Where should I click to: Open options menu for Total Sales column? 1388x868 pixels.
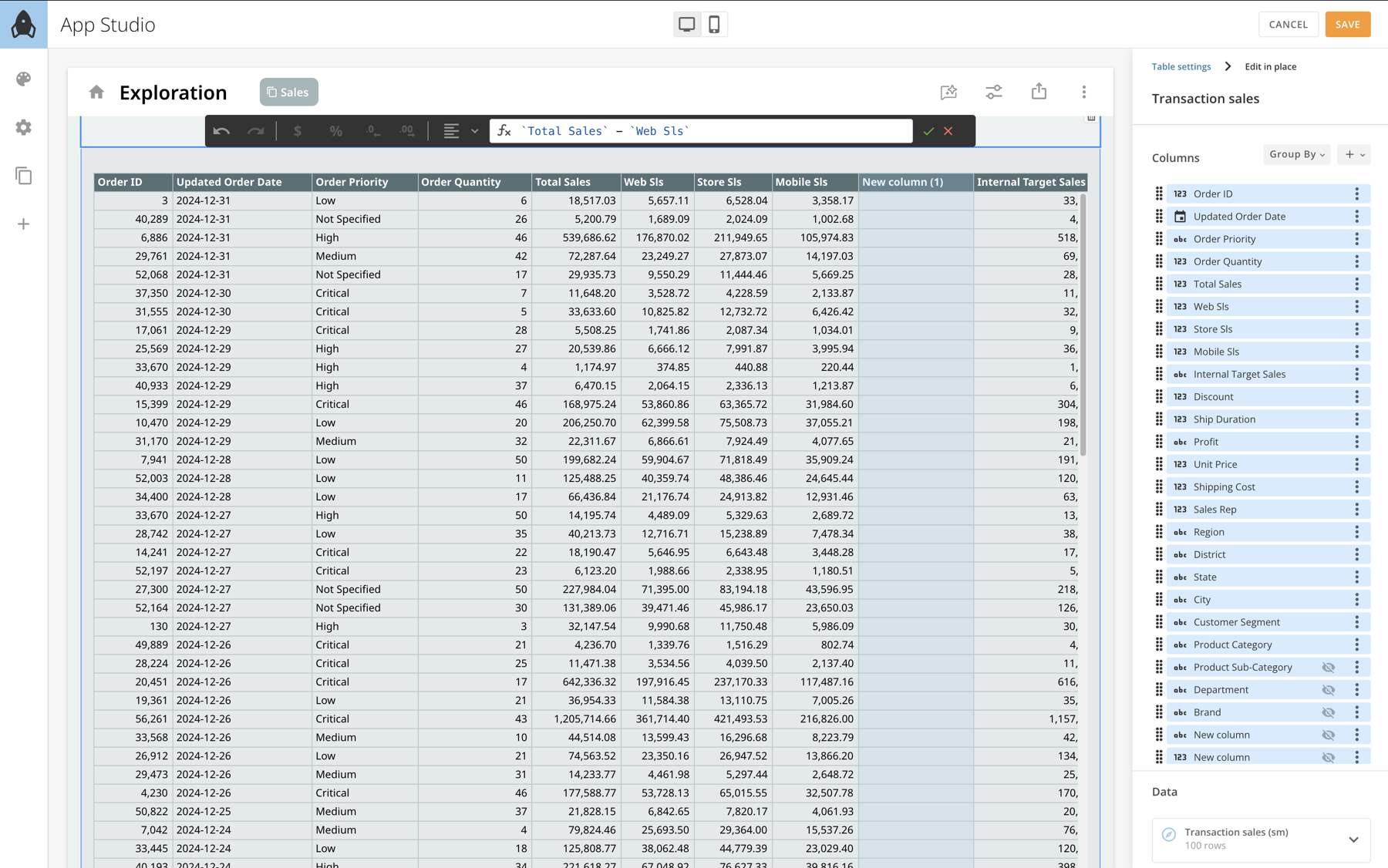1357,284
